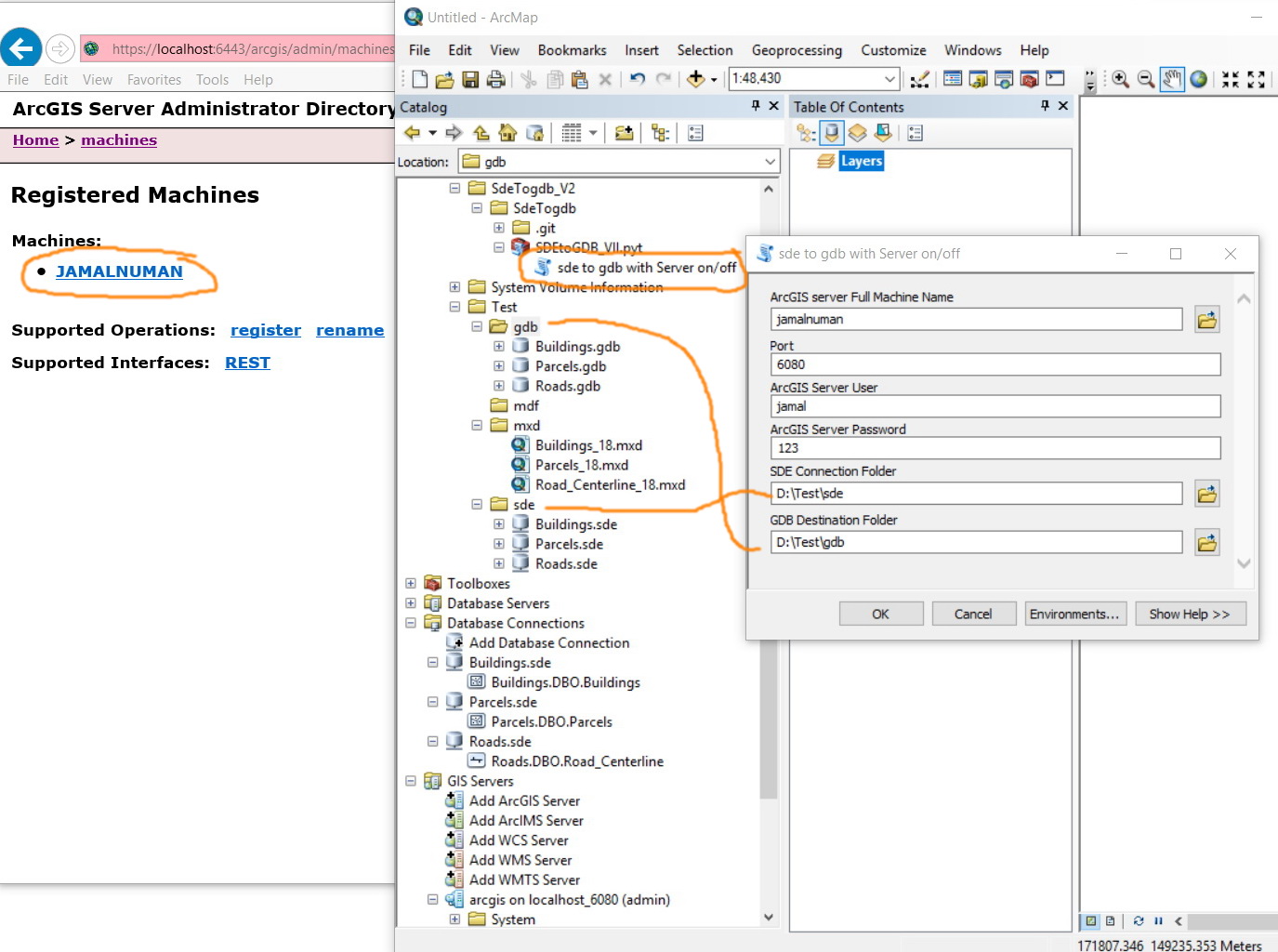Image resolution: width=1278 pixels, height=952 pixels.
Task: Open the Selection menu
Action: (705, 50)
